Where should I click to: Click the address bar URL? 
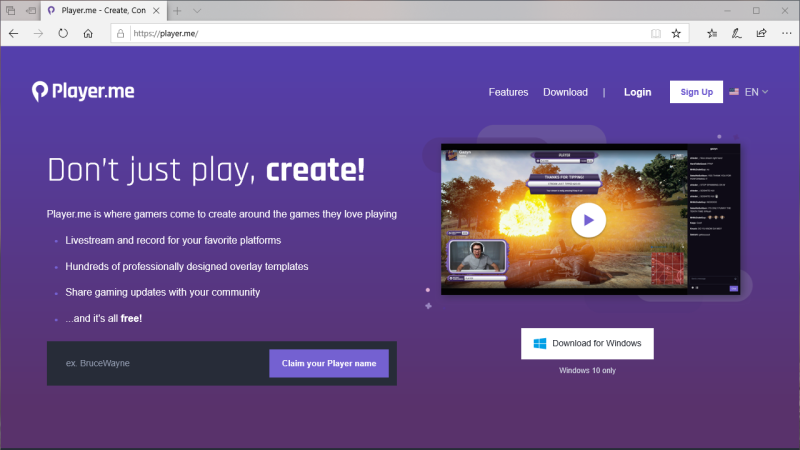point(166,34)
